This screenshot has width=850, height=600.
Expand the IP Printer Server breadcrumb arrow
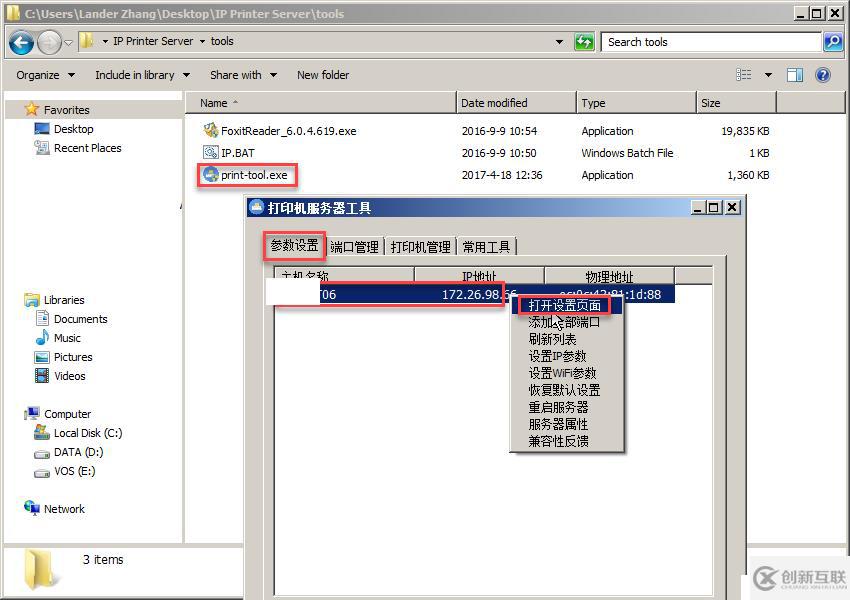(x=202, y=41)
